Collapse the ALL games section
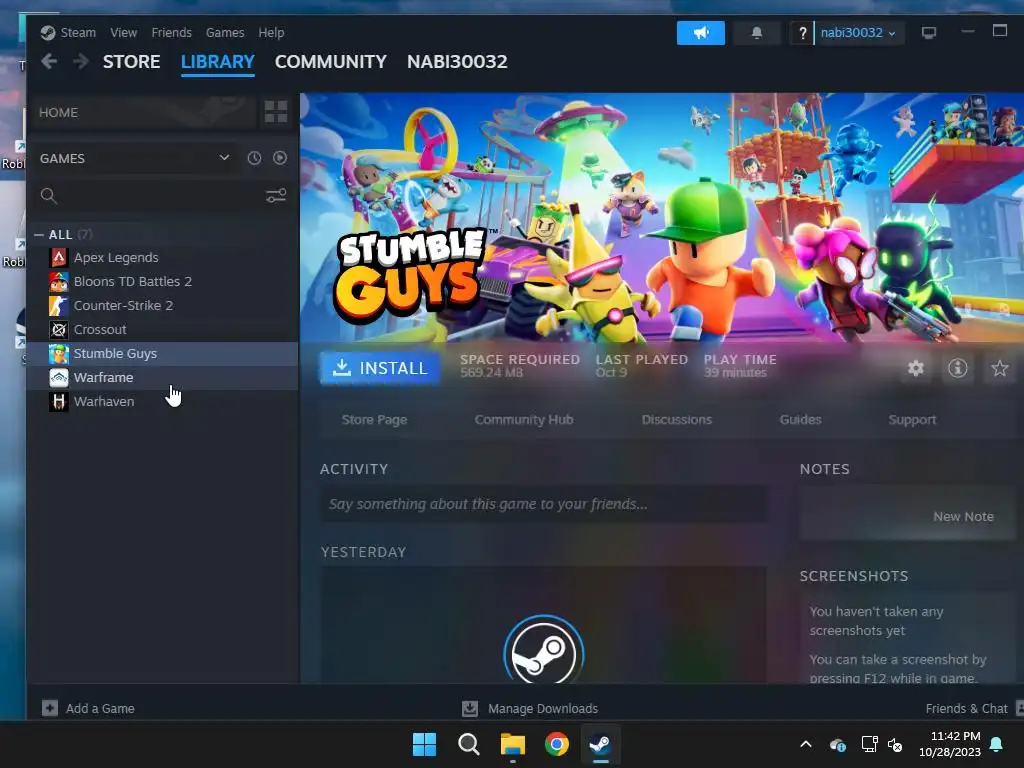Viewport: 1024px width, 768px height. point(39,234)
